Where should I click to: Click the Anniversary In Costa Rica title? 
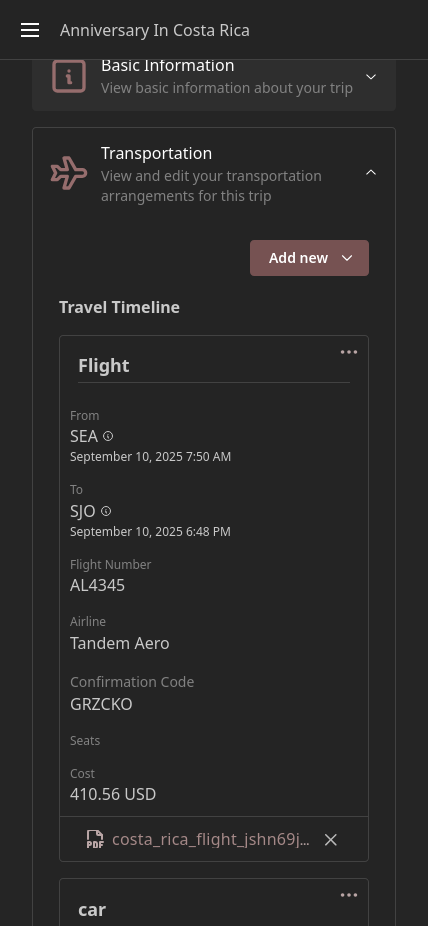coord(155,30)
